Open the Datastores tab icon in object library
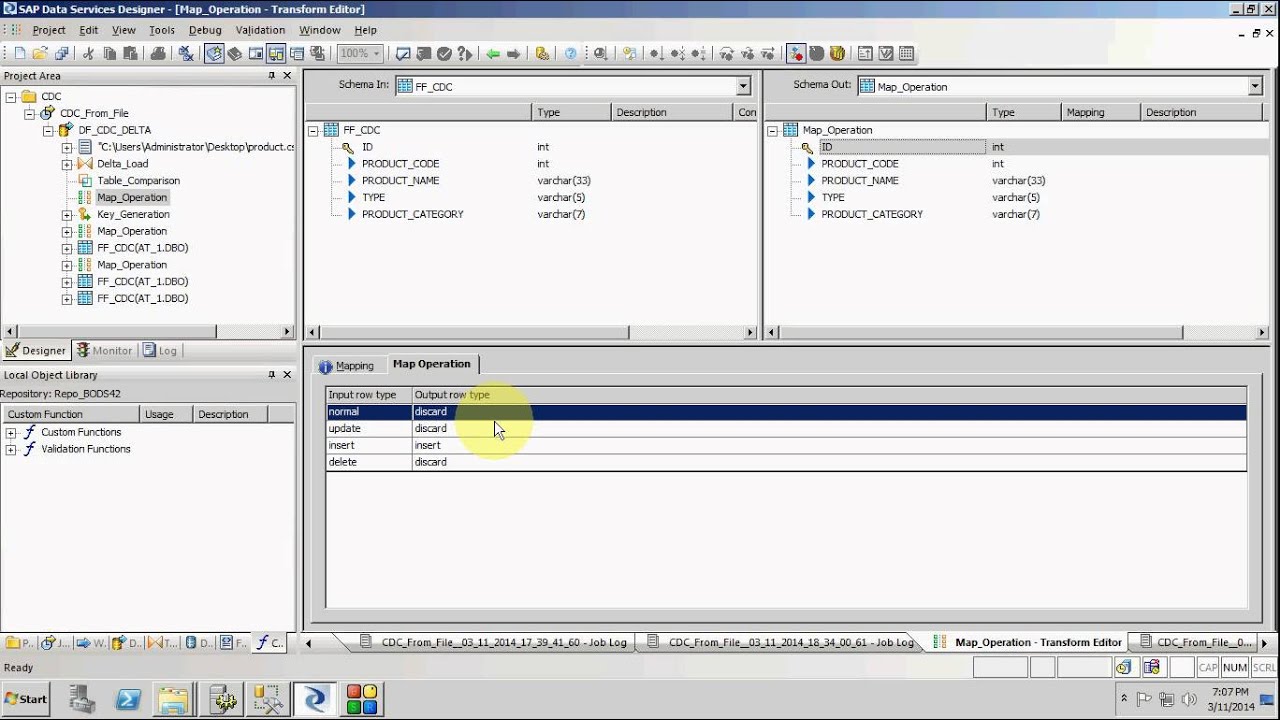Image resolution: width=1280 pixels, height=720 pixels. pos(199,643)
